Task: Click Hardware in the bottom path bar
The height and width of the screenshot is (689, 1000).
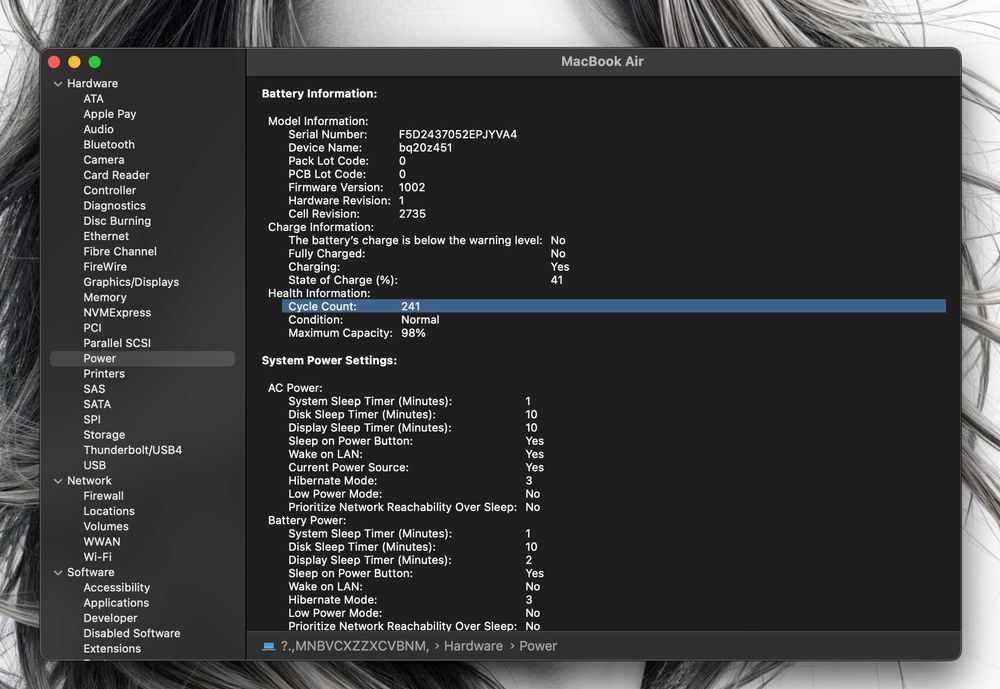Action: tap(473, 646)
